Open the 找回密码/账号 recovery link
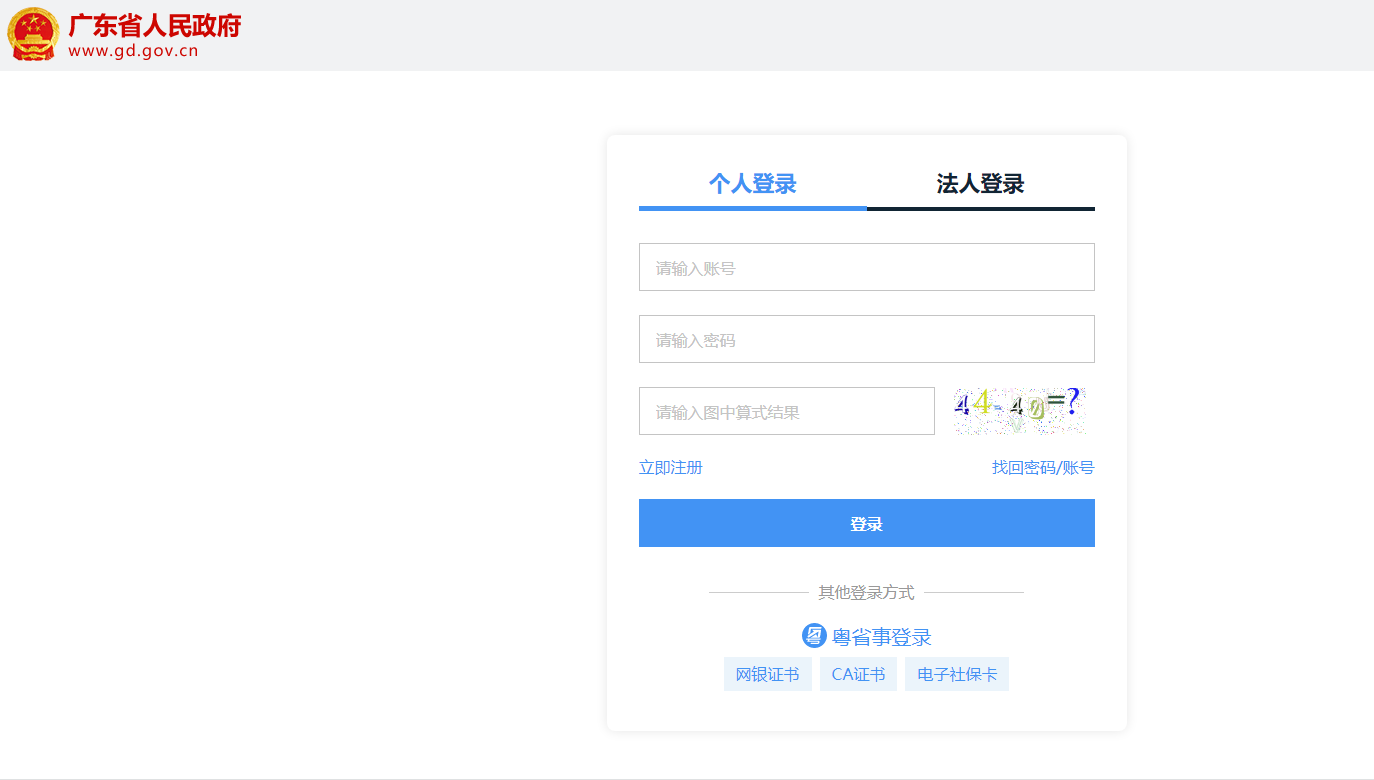Viewport: 1374px width, 780px height. click(1042, 468)
